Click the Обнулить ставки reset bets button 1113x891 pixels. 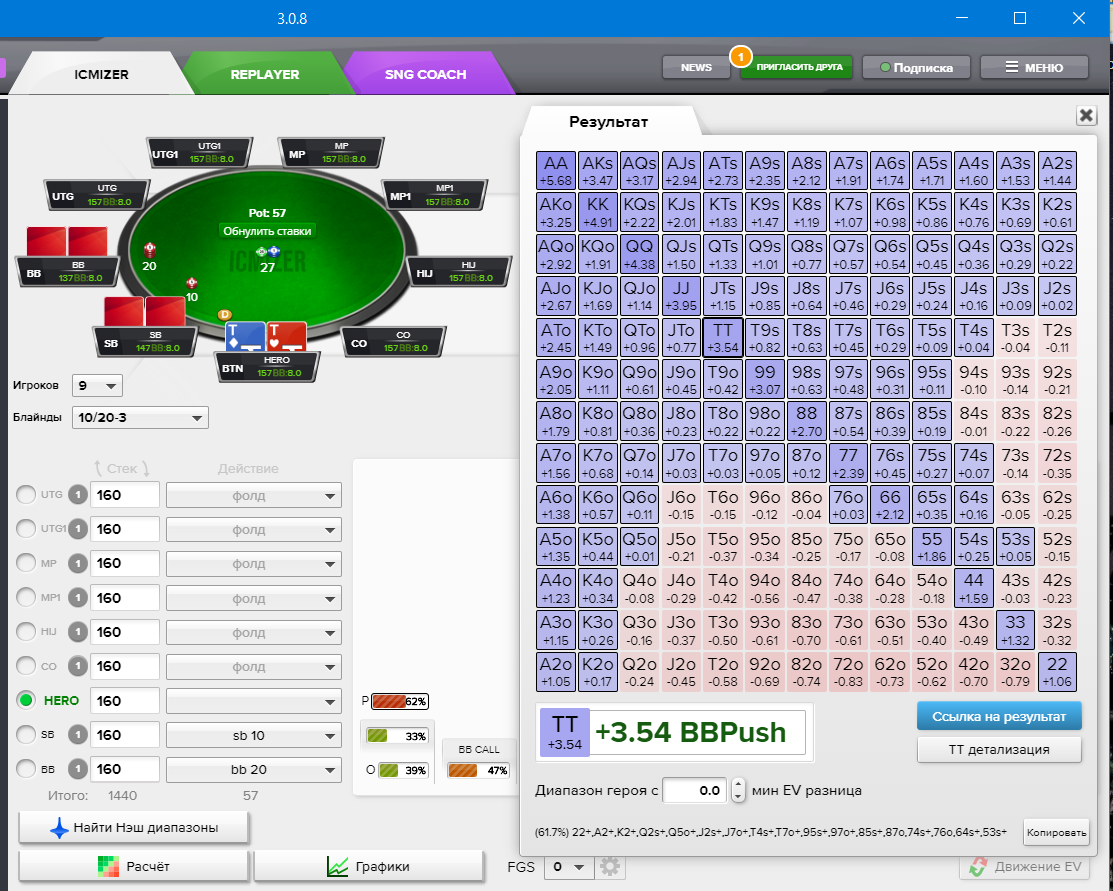[x=268, y=231]
